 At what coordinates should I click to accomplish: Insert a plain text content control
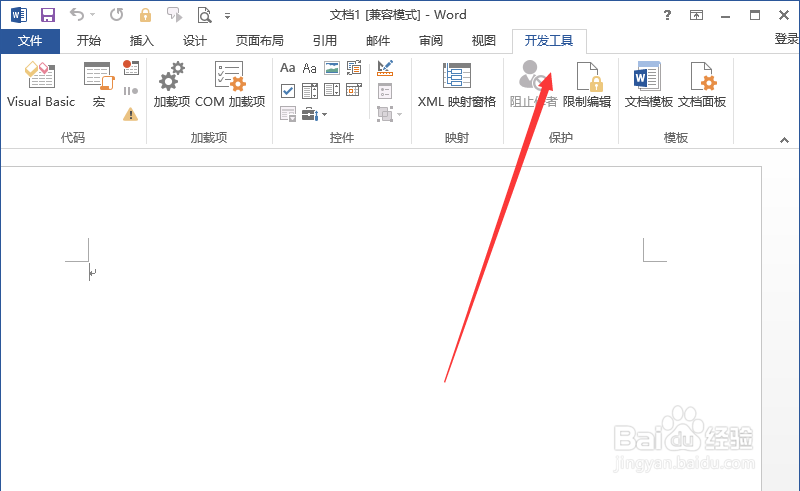pos(310,67)
